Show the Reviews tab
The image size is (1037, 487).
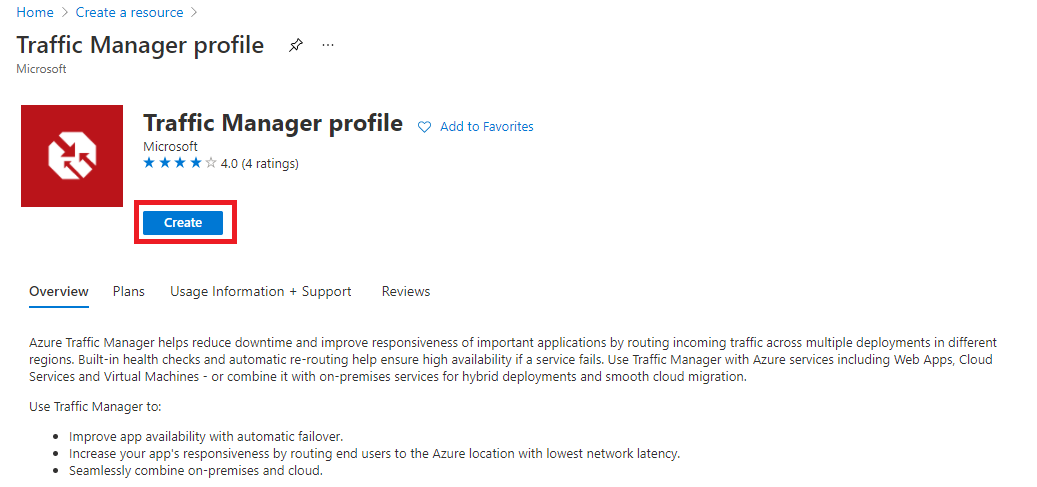click(406, 292)
